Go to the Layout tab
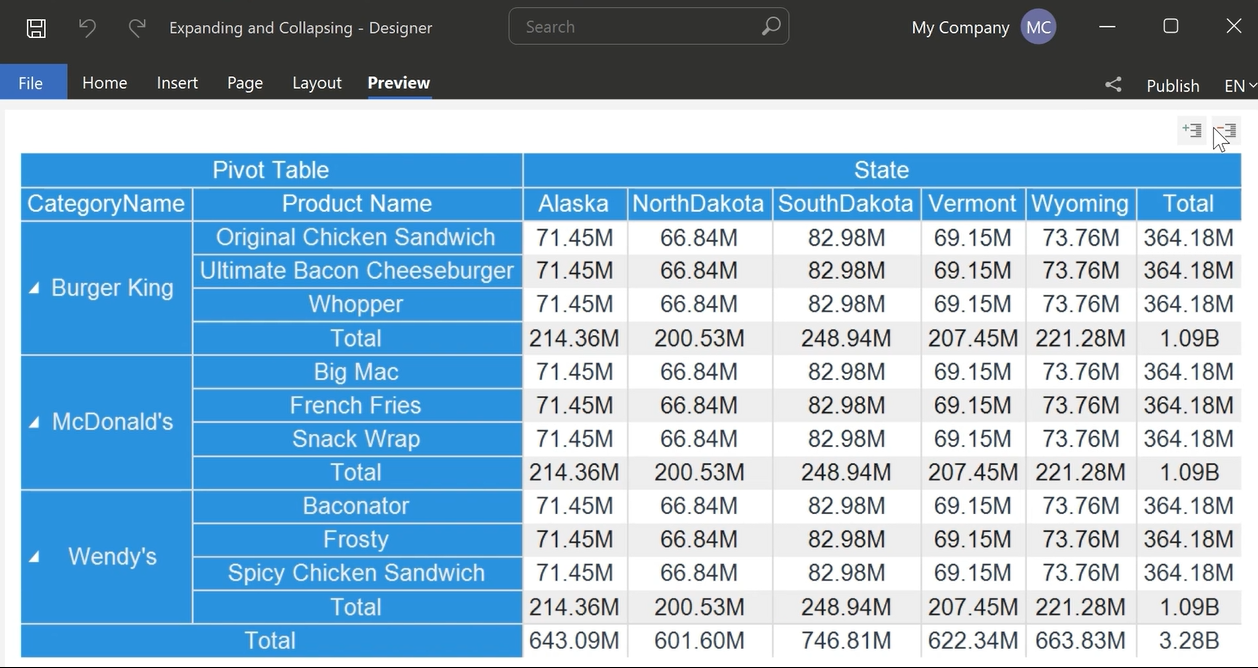 [x=317, y=83]
